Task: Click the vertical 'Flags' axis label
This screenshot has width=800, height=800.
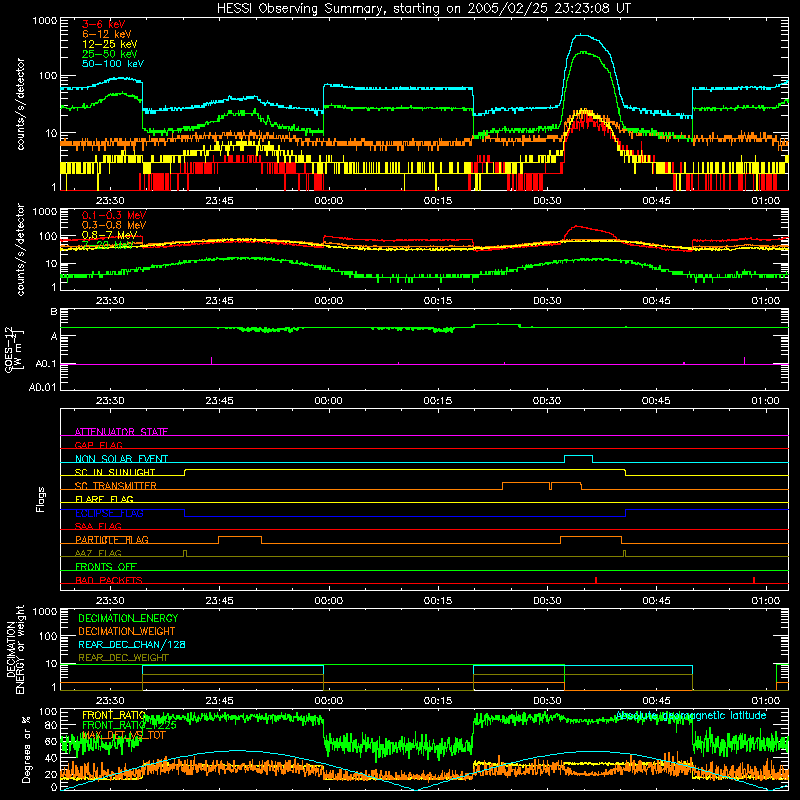Action: 41,499
